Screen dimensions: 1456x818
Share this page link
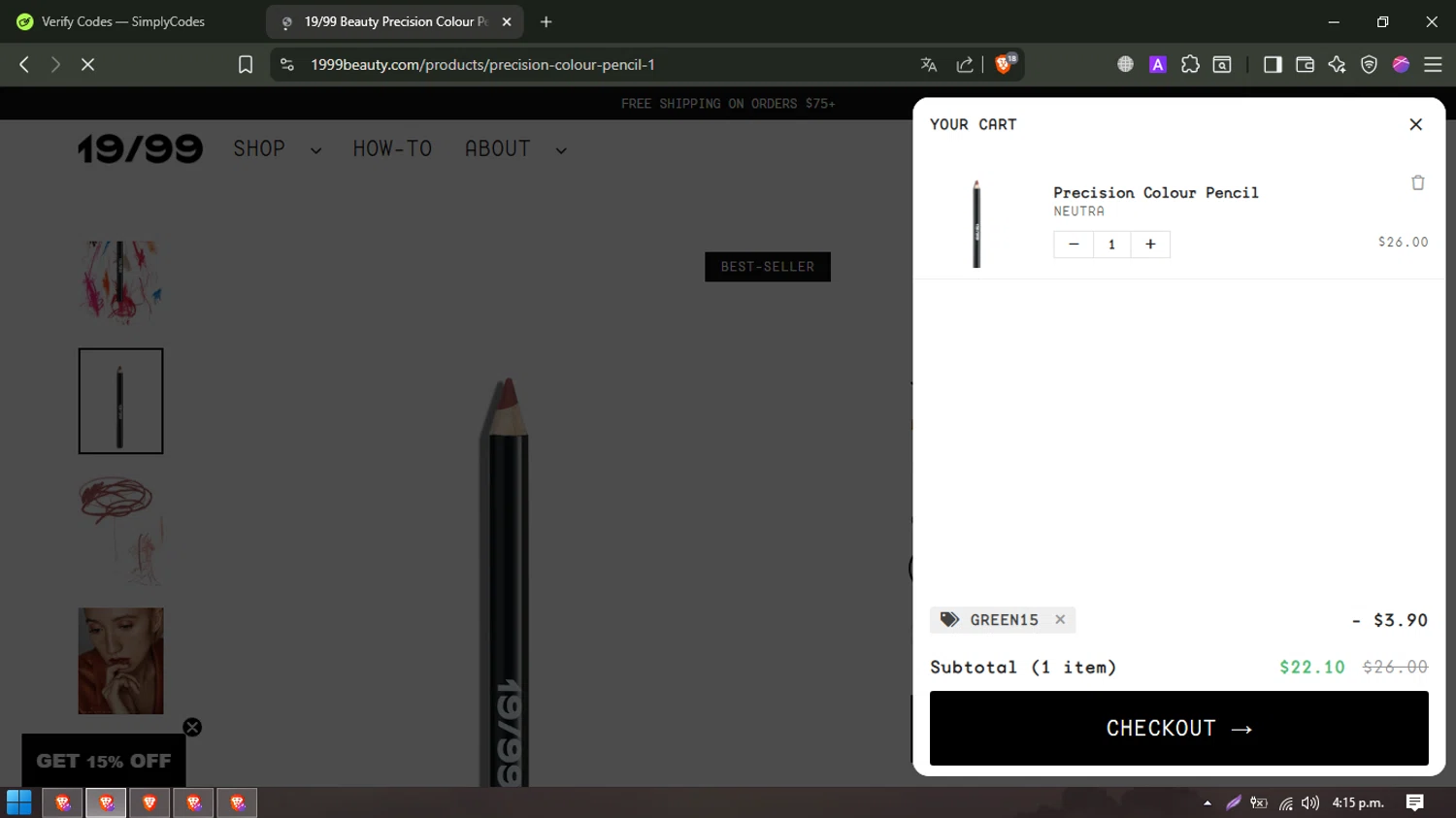[x=964, y=64]
